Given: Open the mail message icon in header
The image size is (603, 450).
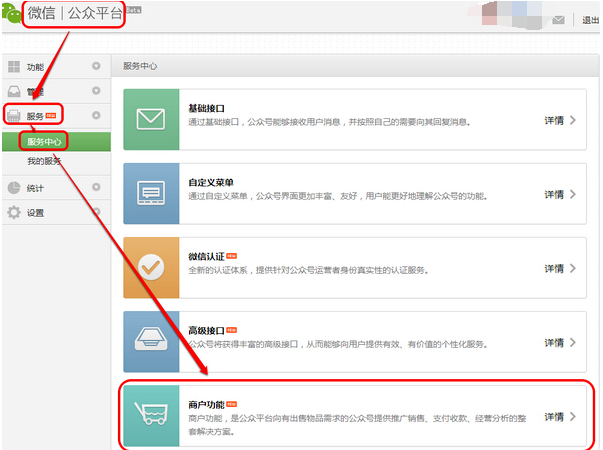Looking at the screenshot, I should (558, 20).
